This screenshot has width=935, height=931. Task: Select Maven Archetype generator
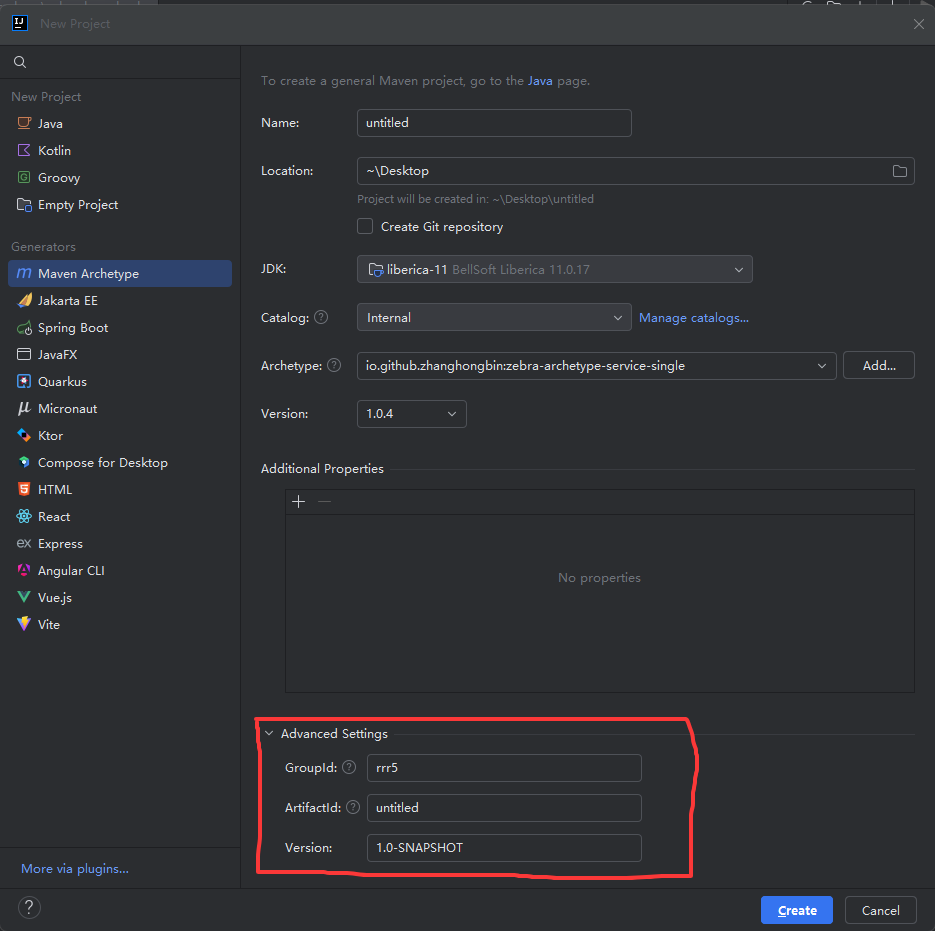point(120,273)
